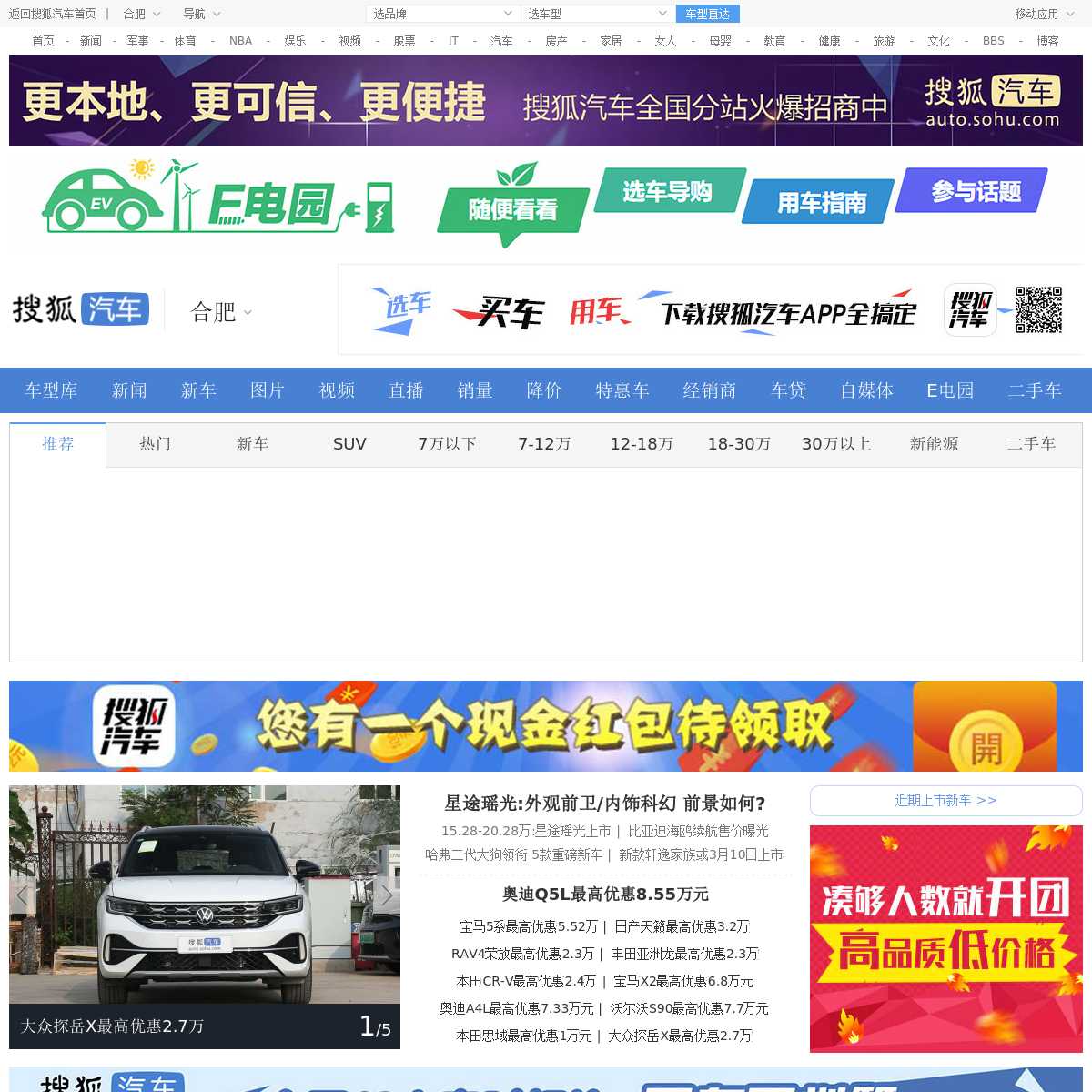
Task: Open 经销商 in blue navigation bar
Action: pos(710,390)
